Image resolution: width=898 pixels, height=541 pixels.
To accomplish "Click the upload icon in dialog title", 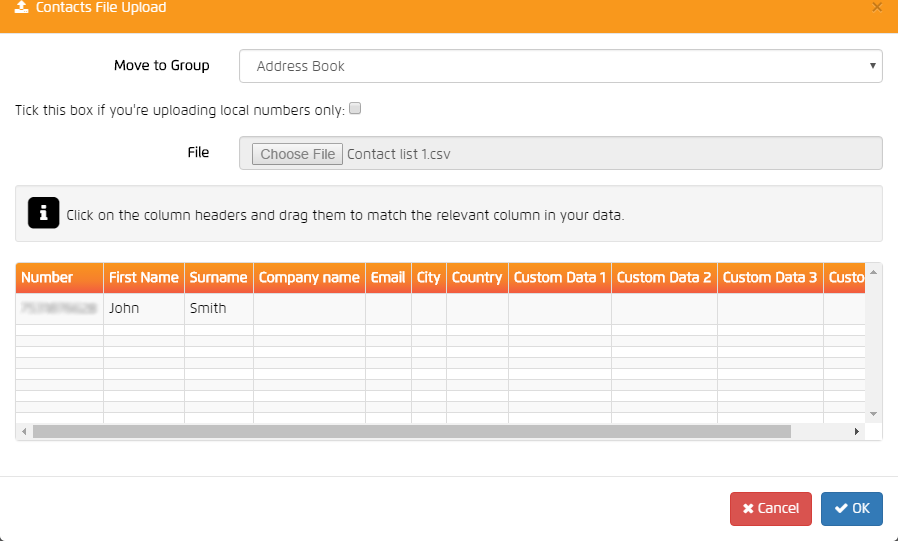I will 21,8.
